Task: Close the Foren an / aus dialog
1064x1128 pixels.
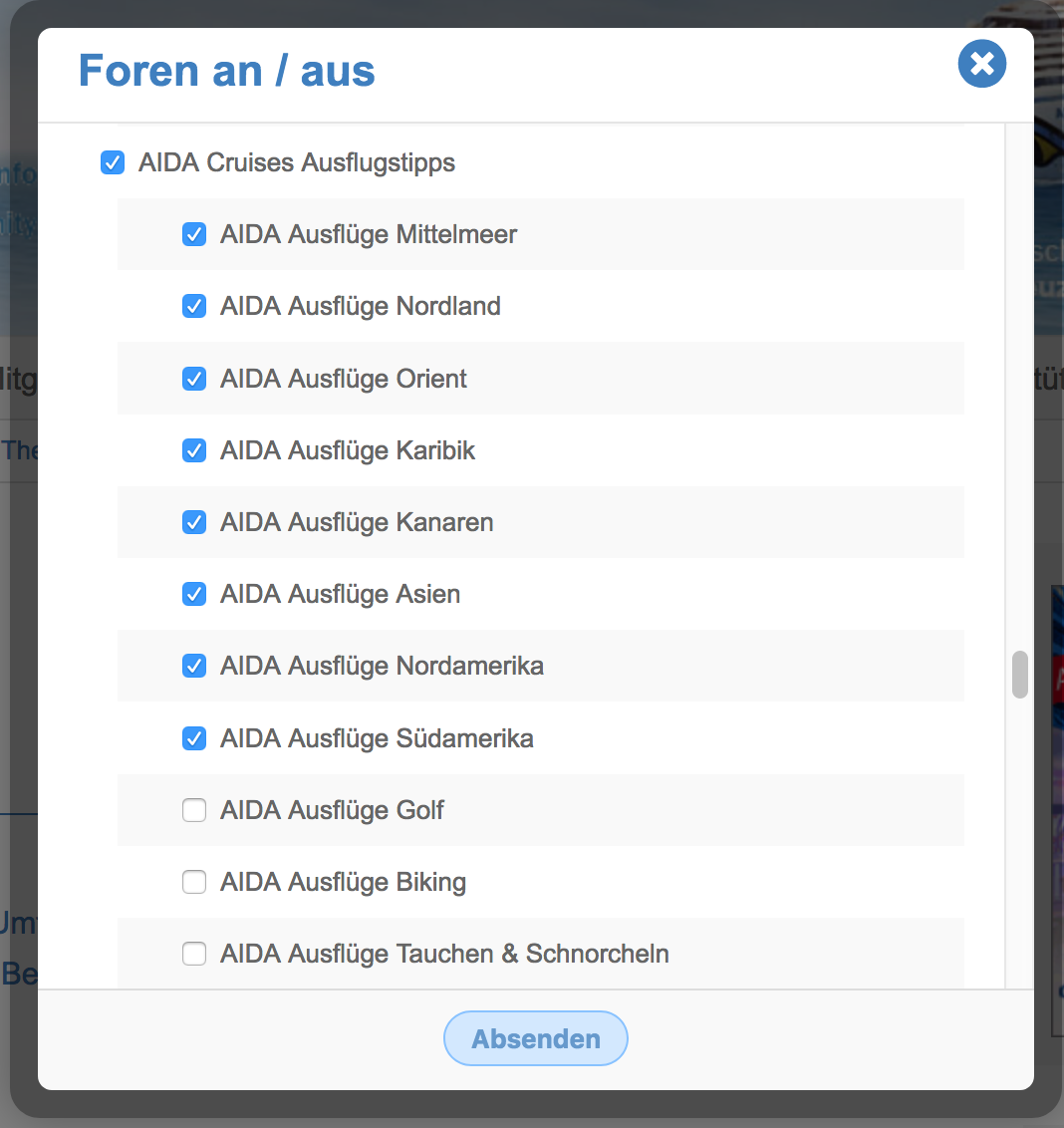Action: tap(981, 65)
